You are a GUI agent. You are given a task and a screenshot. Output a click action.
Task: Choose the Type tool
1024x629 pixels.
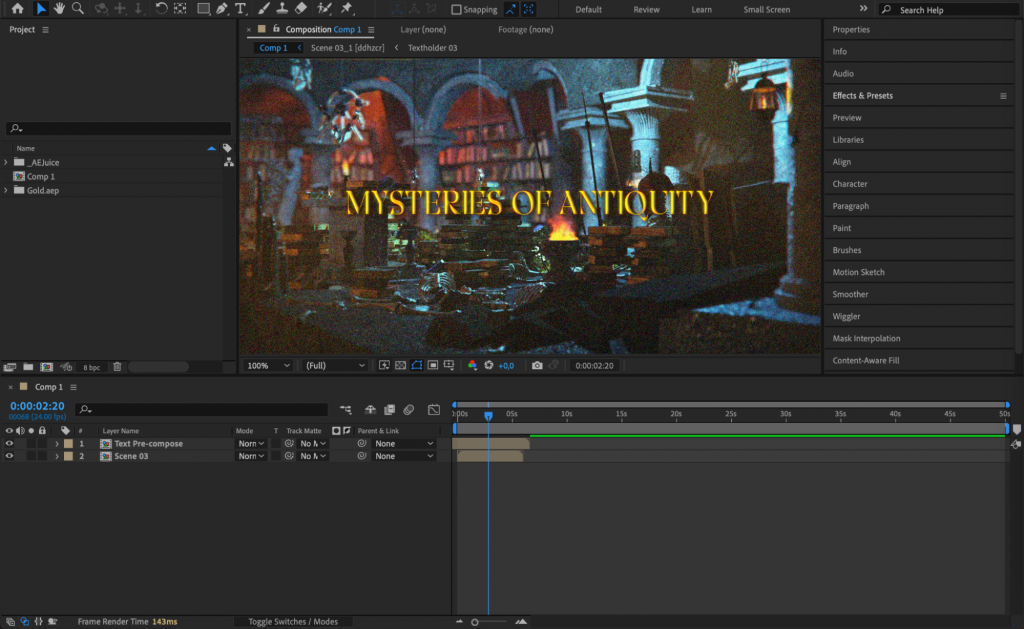pyautogui.click(x=241, y=9)
